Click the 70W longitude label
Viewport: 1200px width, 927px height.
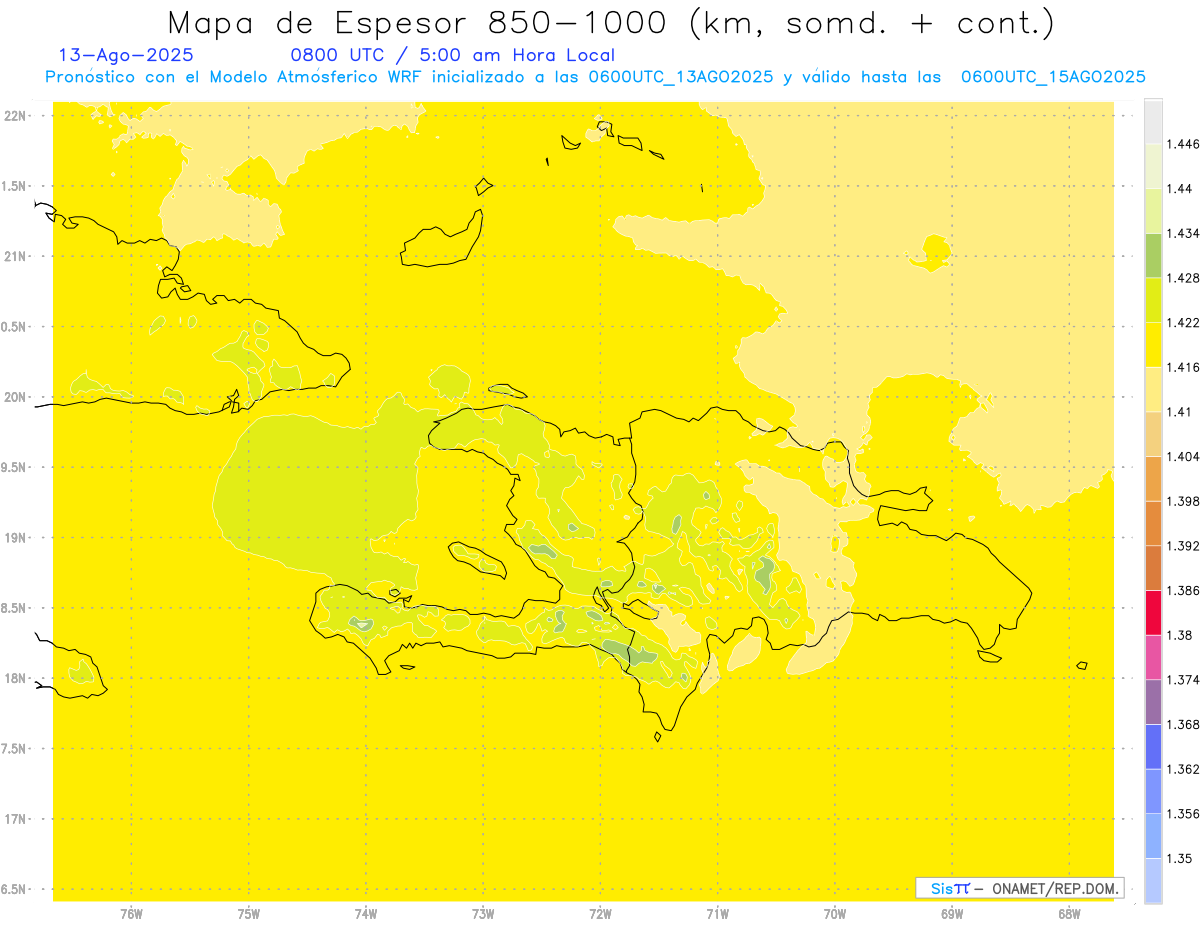click(x=835, y=913)
